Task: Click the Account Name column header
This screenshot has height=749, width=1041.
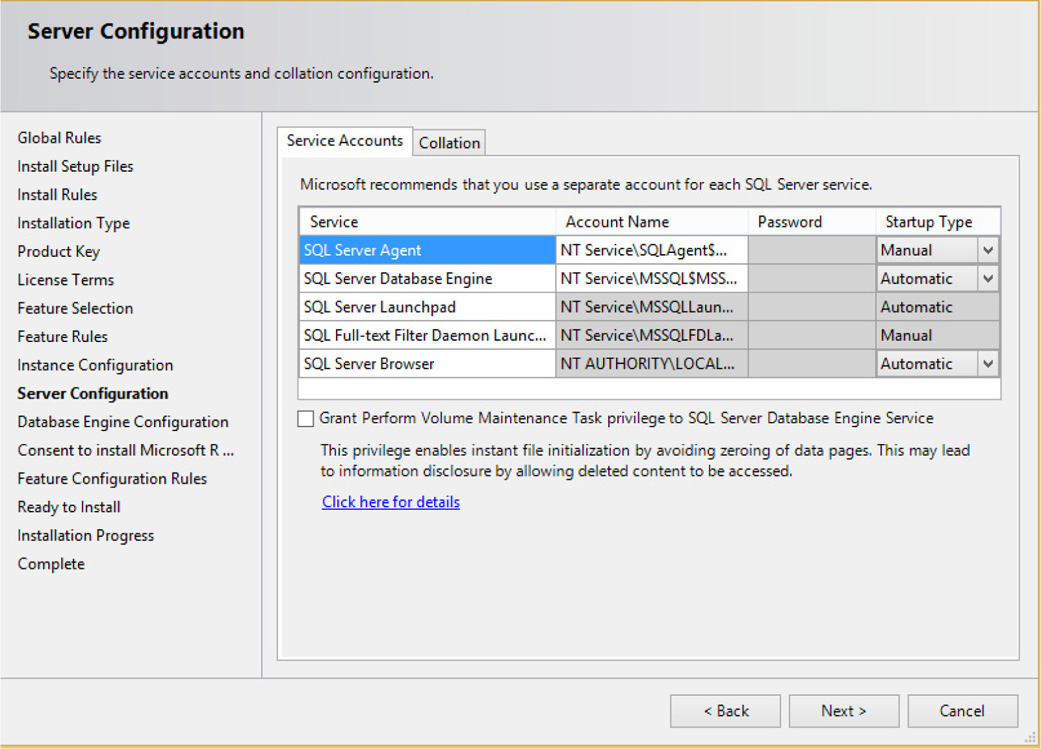Action: tap(652, 222)
